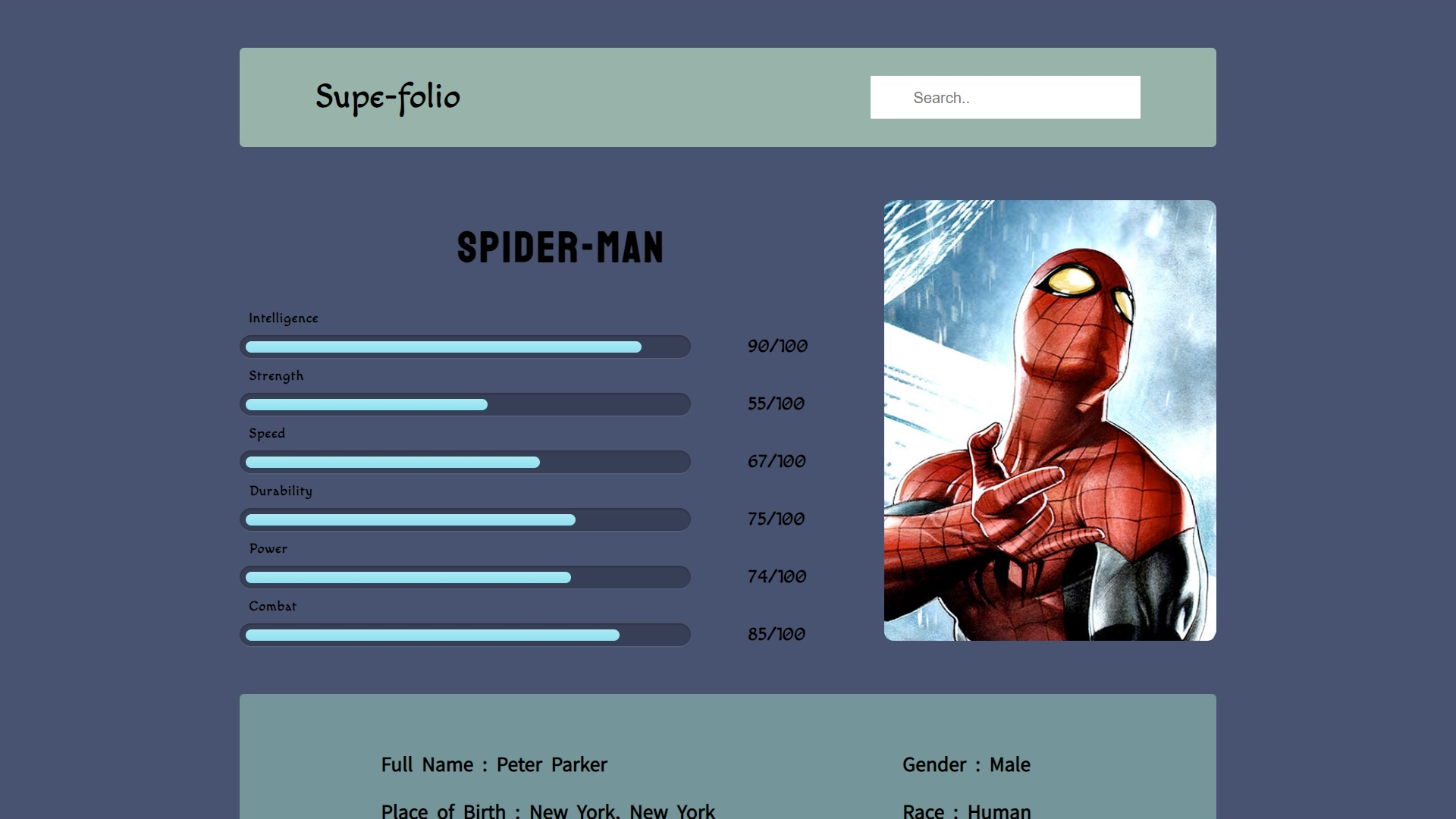Viewport: 1456px width, 819px height.
Task: Click the 55/100 Strength score label
Action: (x=775, y=403)
